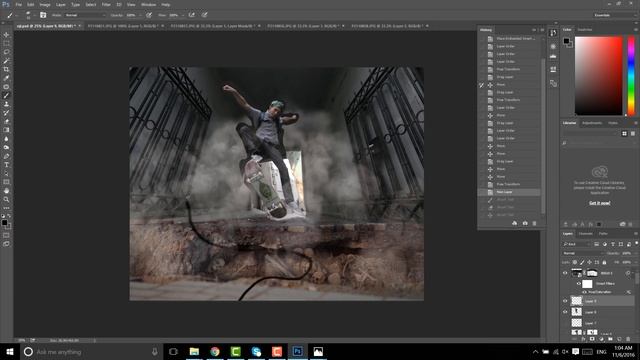Screen dimensions: 640x360
Task: Select the Gradient tool
Action: pyautogui.click(x=6, y=130)
